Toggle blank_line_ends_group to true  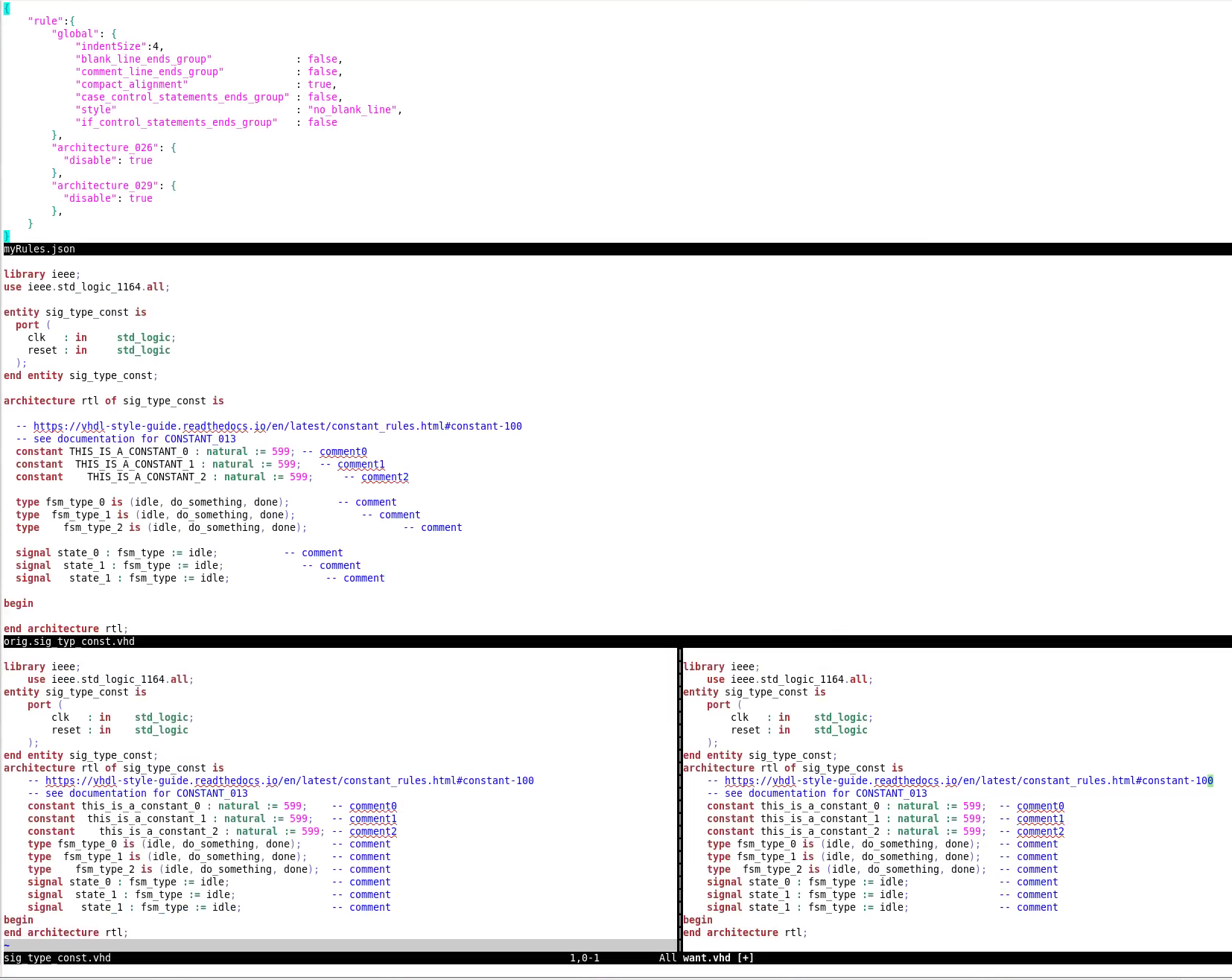click(x=324, y=59)
